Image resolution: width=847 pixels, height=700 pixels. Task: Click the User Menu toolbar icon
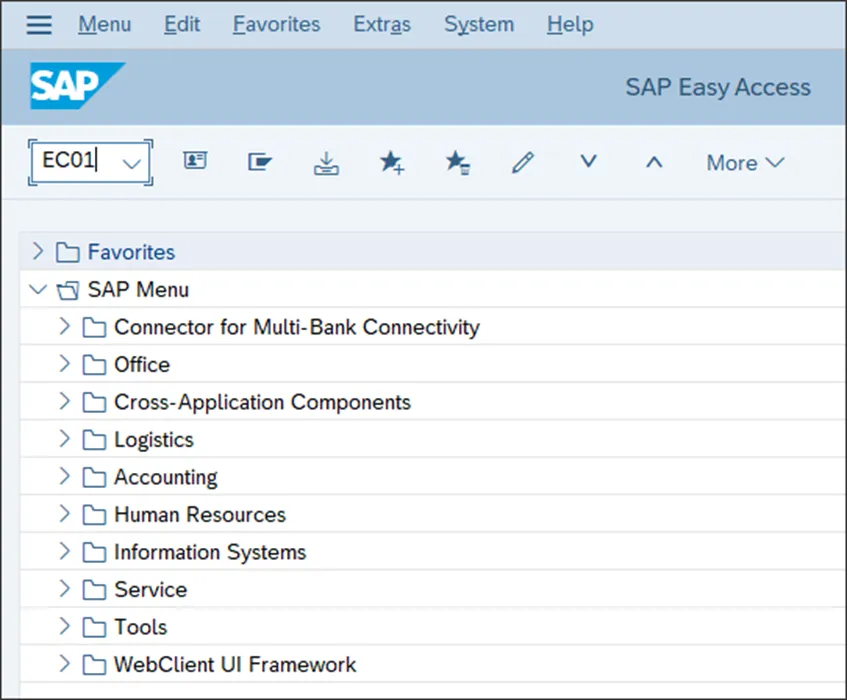[x=195, y=161]
